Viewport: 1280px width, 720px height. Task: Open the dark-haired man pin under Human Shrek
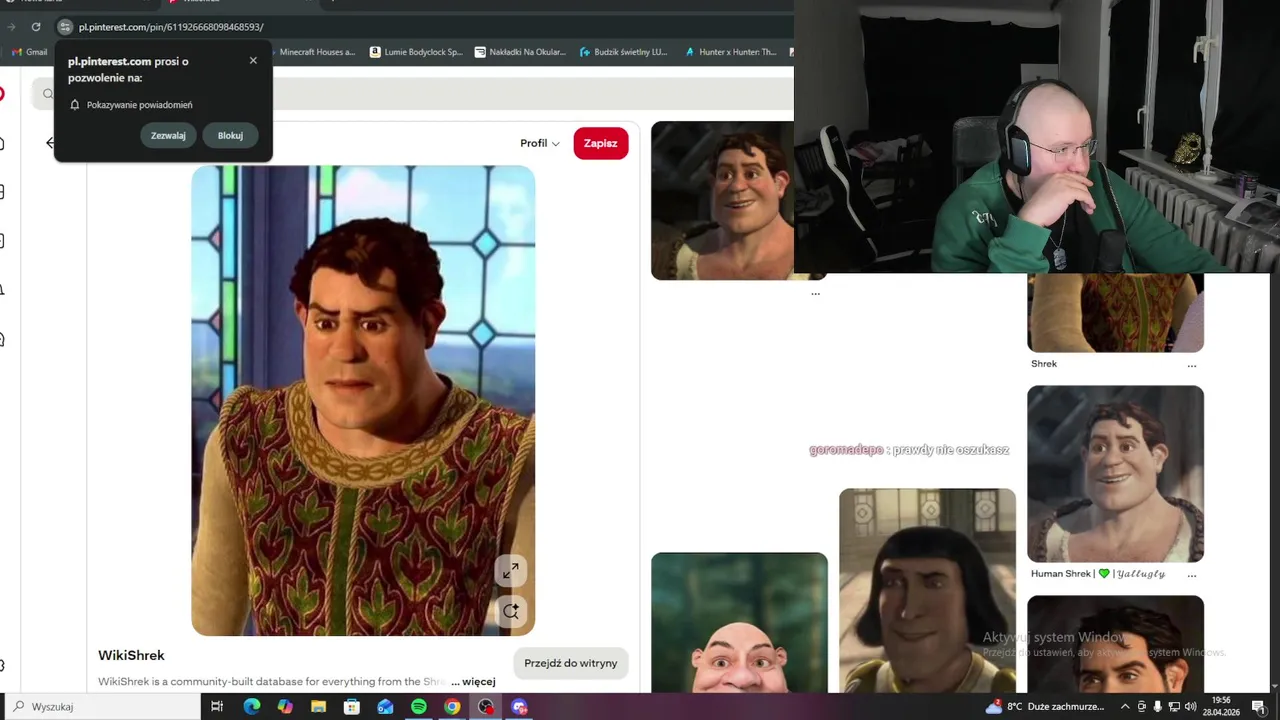pyautogui.click(x=1115, y=644)
